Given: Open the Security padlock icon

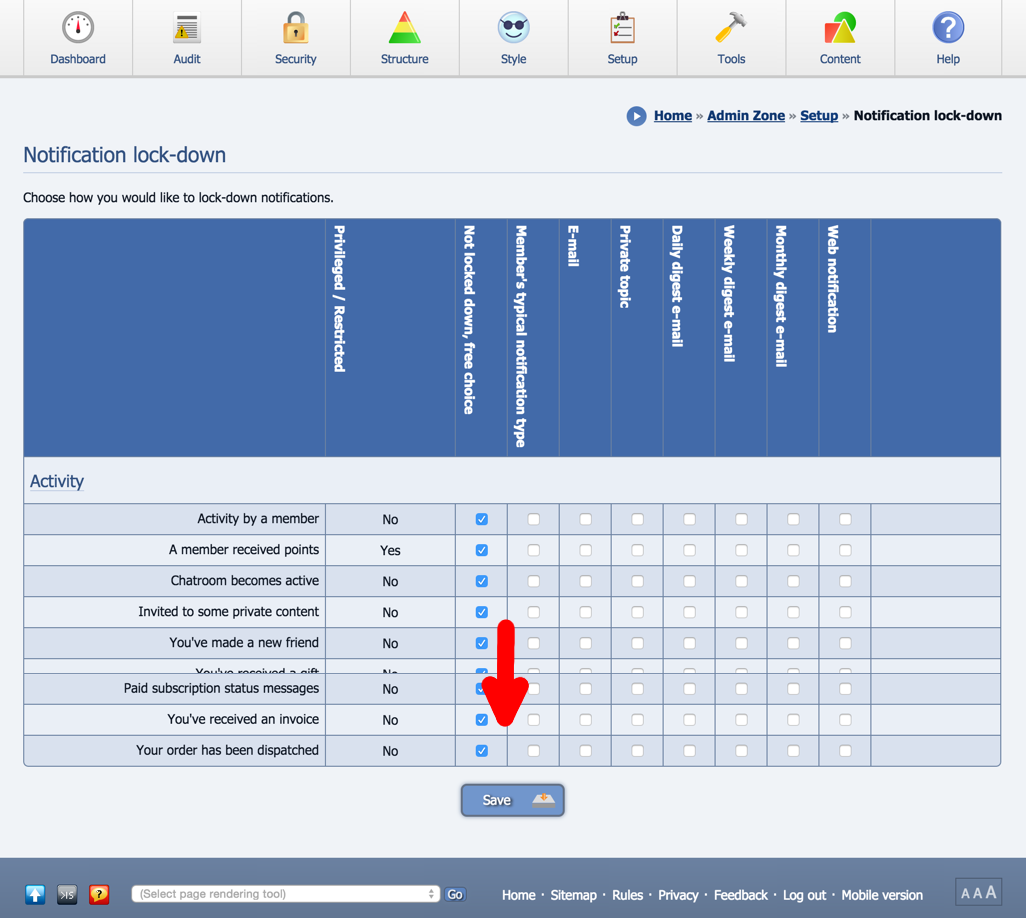Looking at the screenshot, I should pyautogui.click(x=296, y=28).
